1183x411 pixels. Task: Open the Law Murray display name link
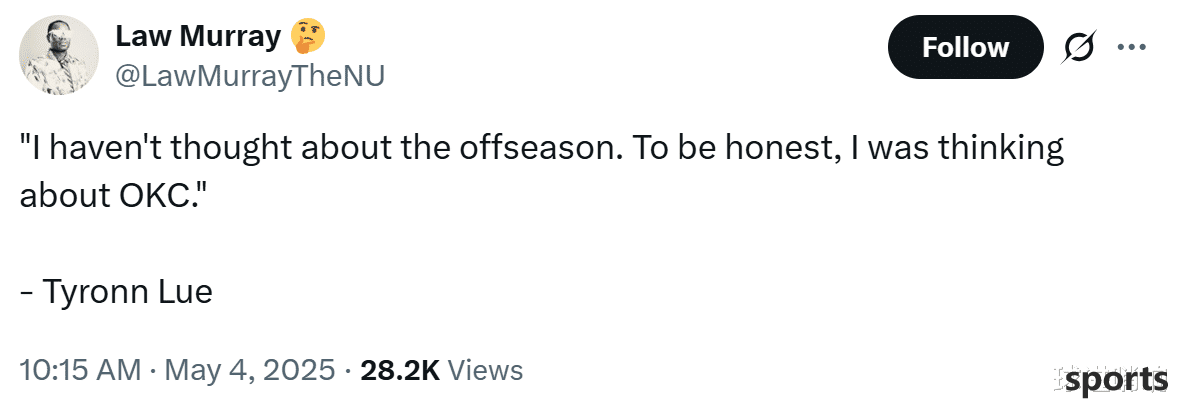click(x=198, y=35)
